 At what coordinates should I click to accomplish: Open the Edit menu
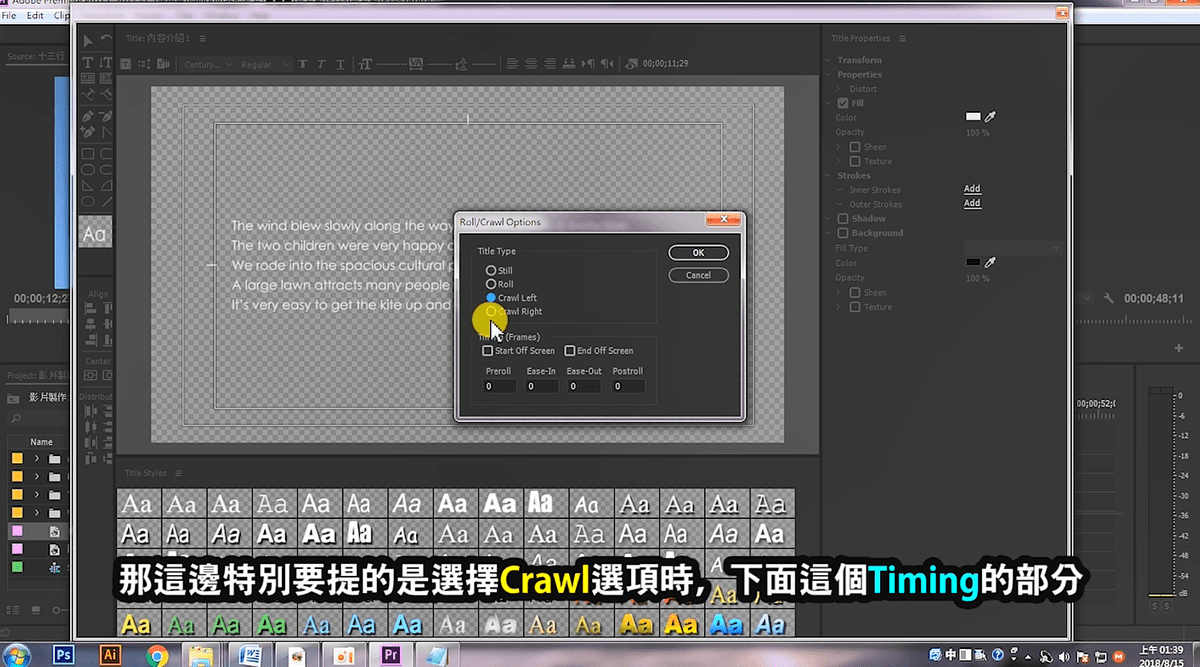point(35,16)
